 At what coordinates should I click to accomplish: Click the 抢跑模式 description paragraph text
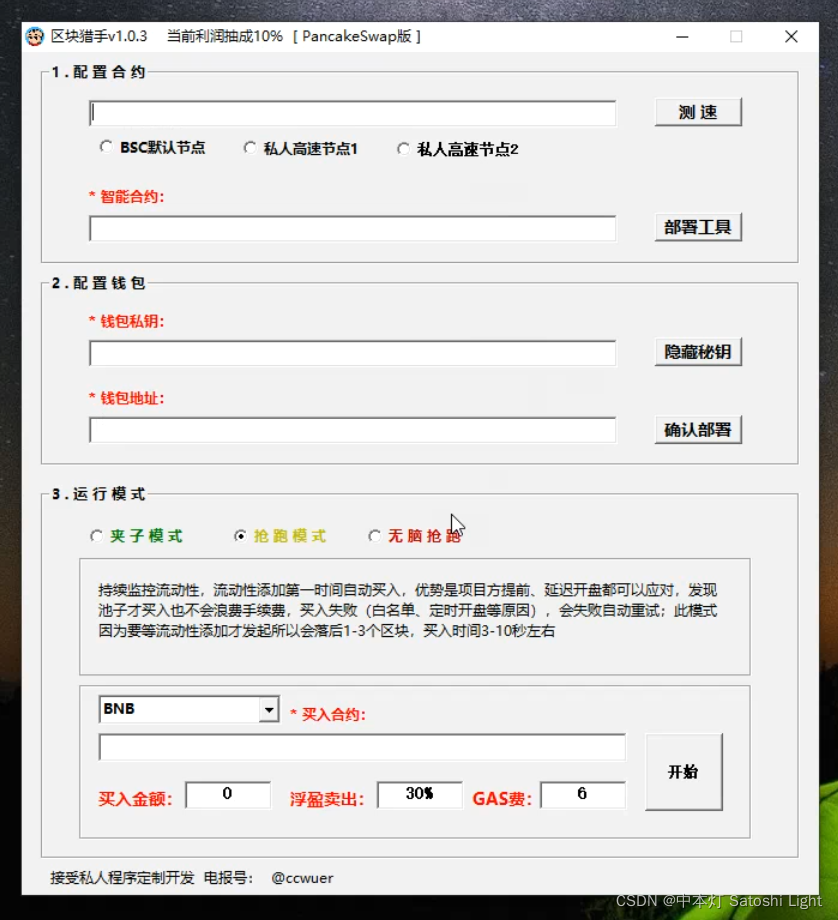pos(408,610)
